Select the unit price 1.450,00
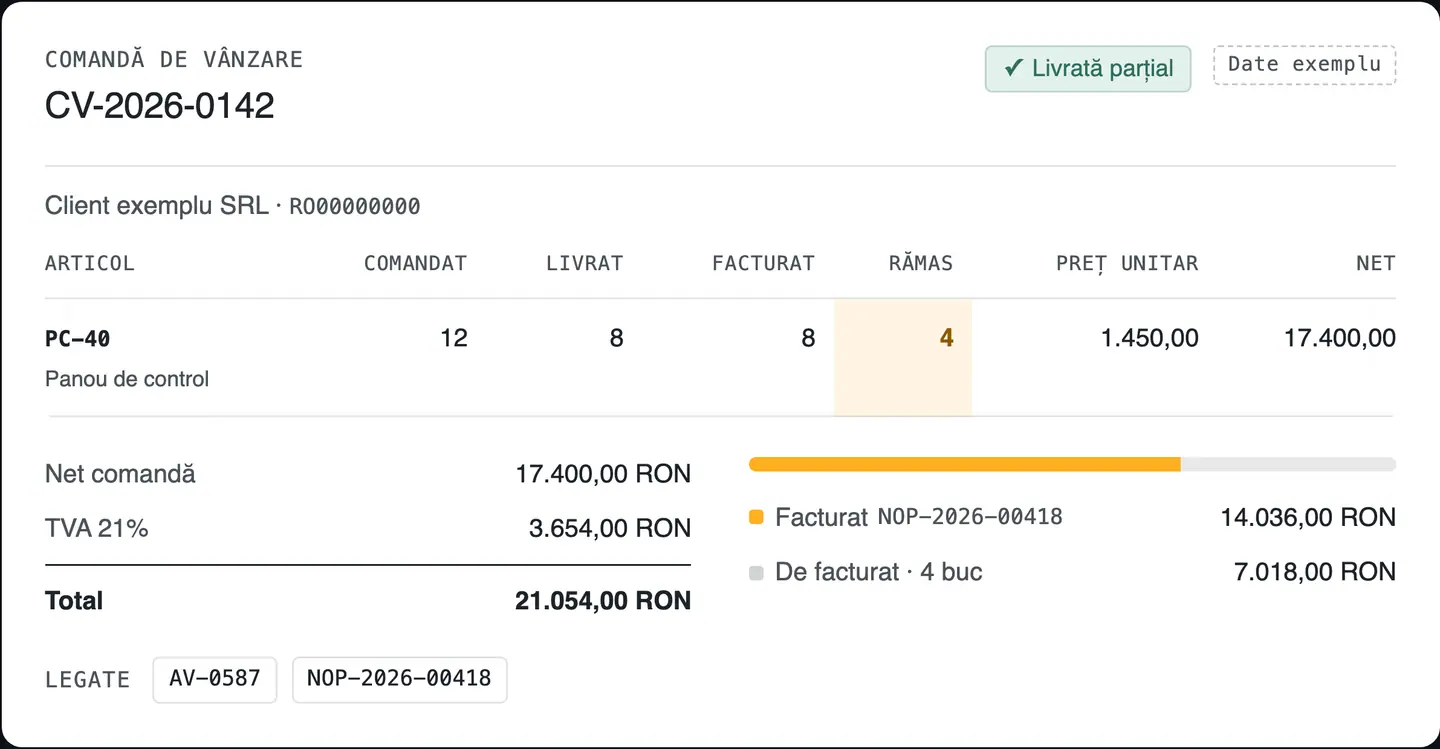The image size is (1440, 749). (x=1150, y=338)
